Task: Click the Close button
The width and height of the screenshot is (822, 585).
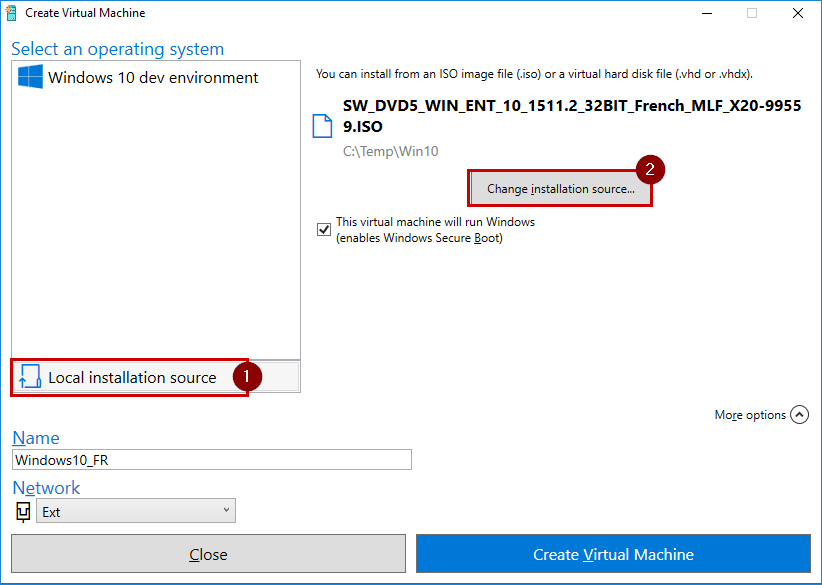Action: coord(209,554)
